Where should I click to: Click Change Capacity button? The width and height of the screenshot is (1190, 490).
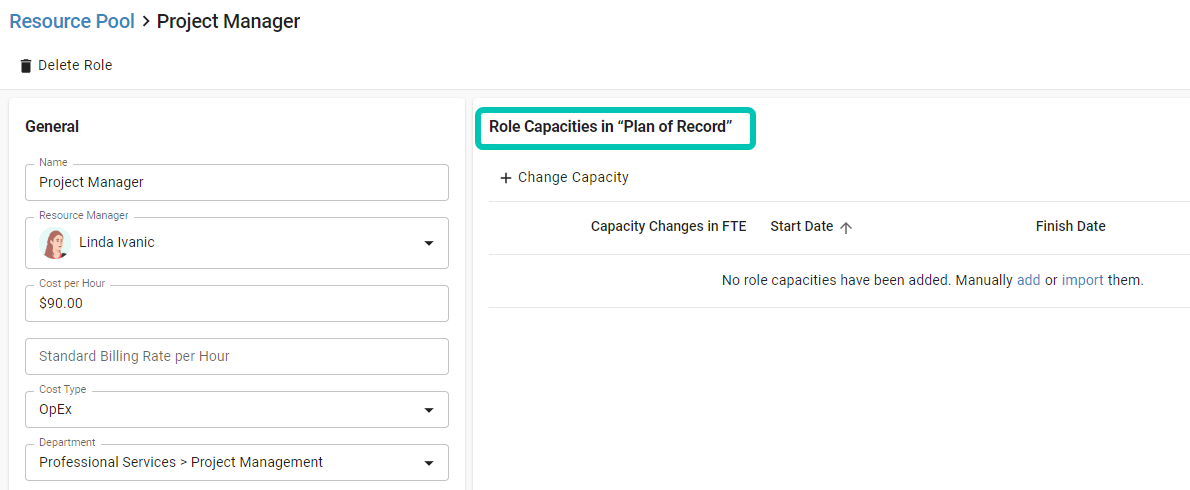pyautogui.click(x=564, y=177)
